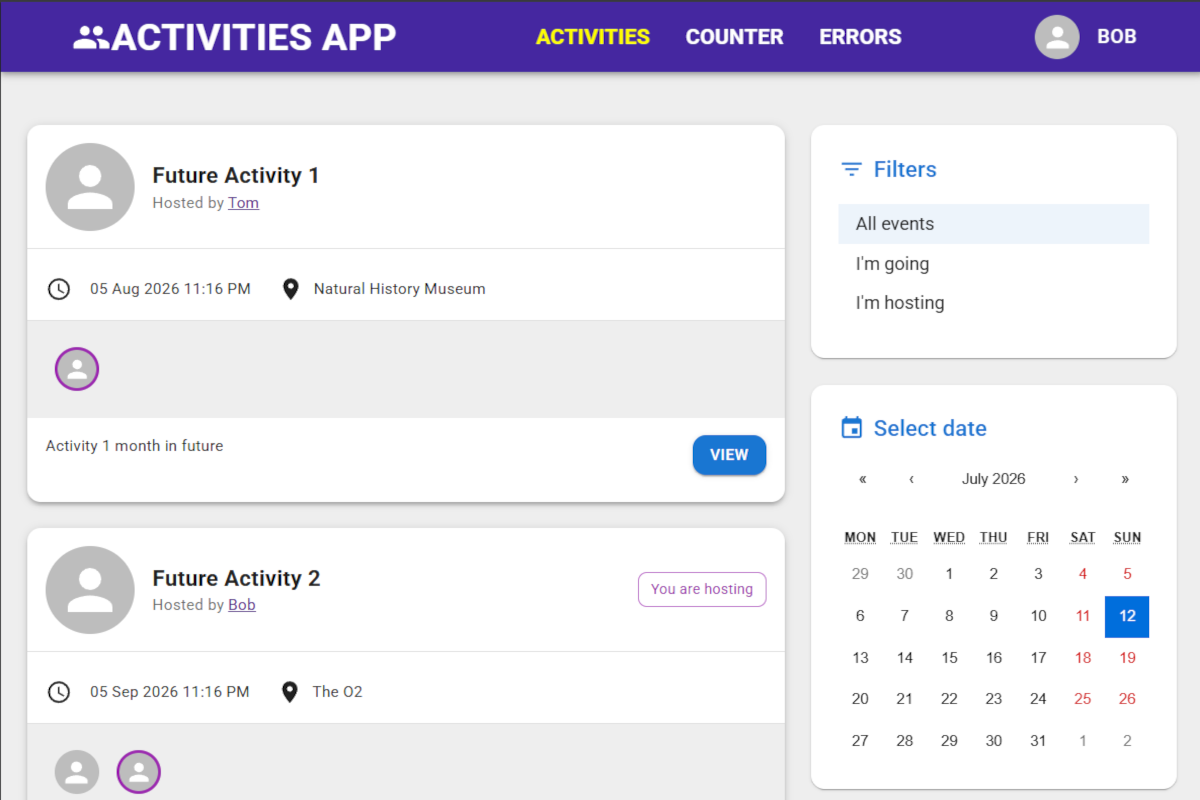The image size is (1200, 800).
Task: Click the View button for Future Activity 1
Action: coord(729,455)
